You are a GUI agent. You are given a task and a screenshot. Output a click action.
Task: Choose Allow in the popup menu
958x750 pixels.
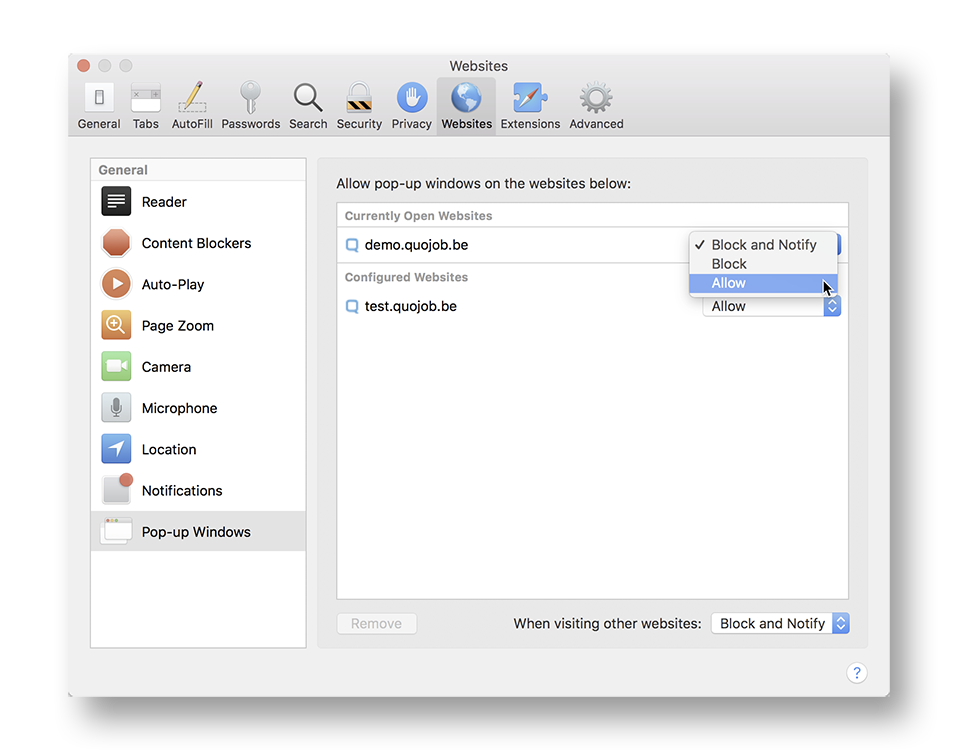click(x=763, y=283)
